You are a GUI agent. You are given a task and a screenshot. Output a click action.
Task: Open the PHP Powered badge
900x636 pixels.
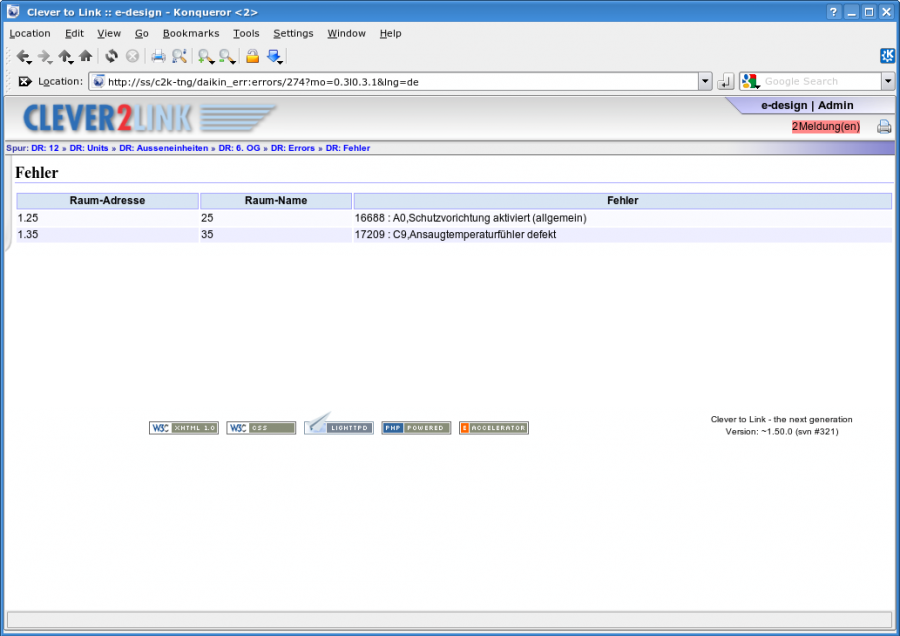pos(416,428)
